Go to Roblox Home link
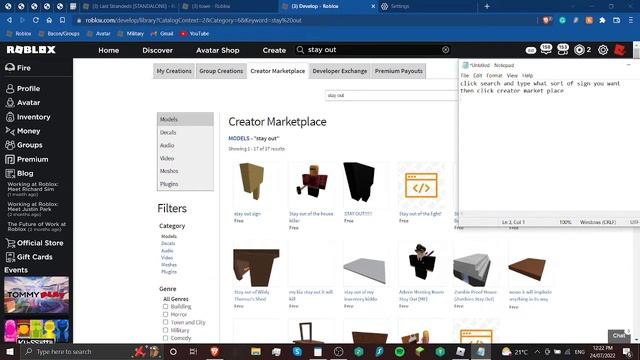The height and width of the screenshot is (360, 640). (109, 50)
